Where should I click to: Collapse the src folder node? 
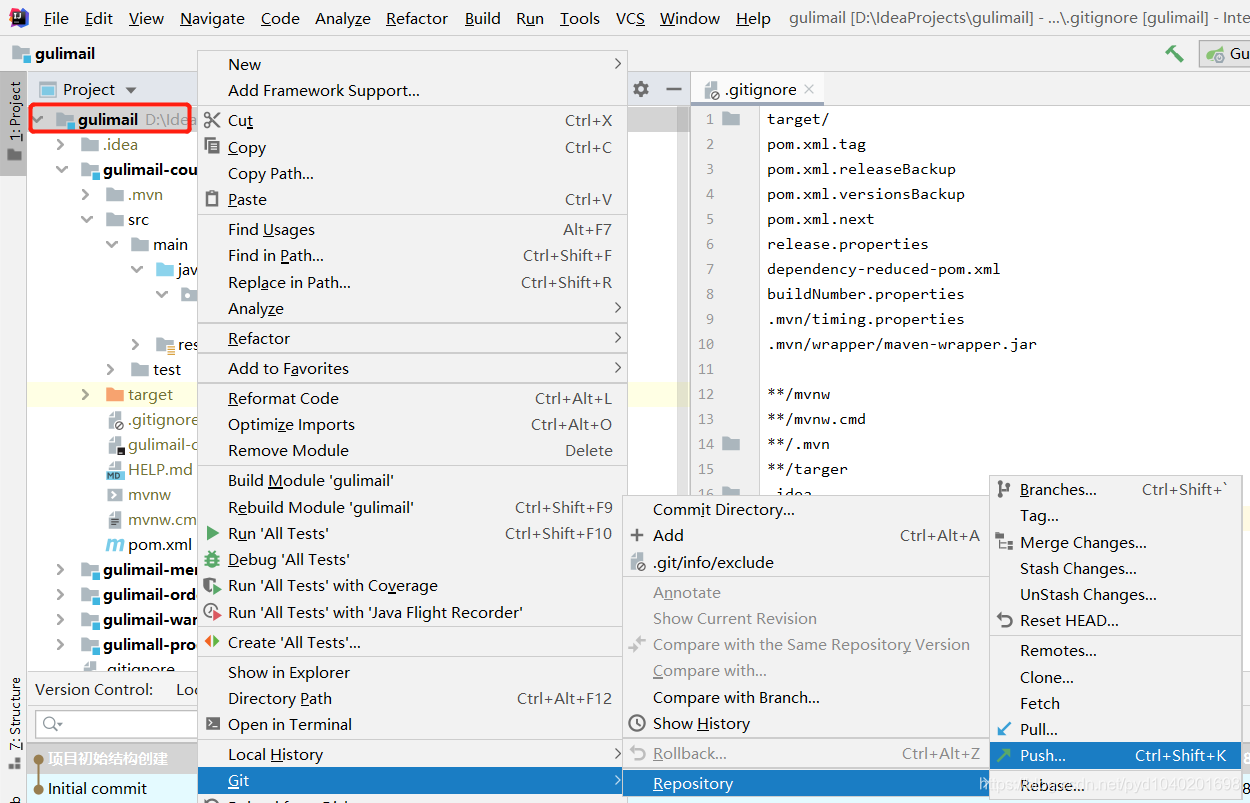pyautogui.click(x=86, y=220)
